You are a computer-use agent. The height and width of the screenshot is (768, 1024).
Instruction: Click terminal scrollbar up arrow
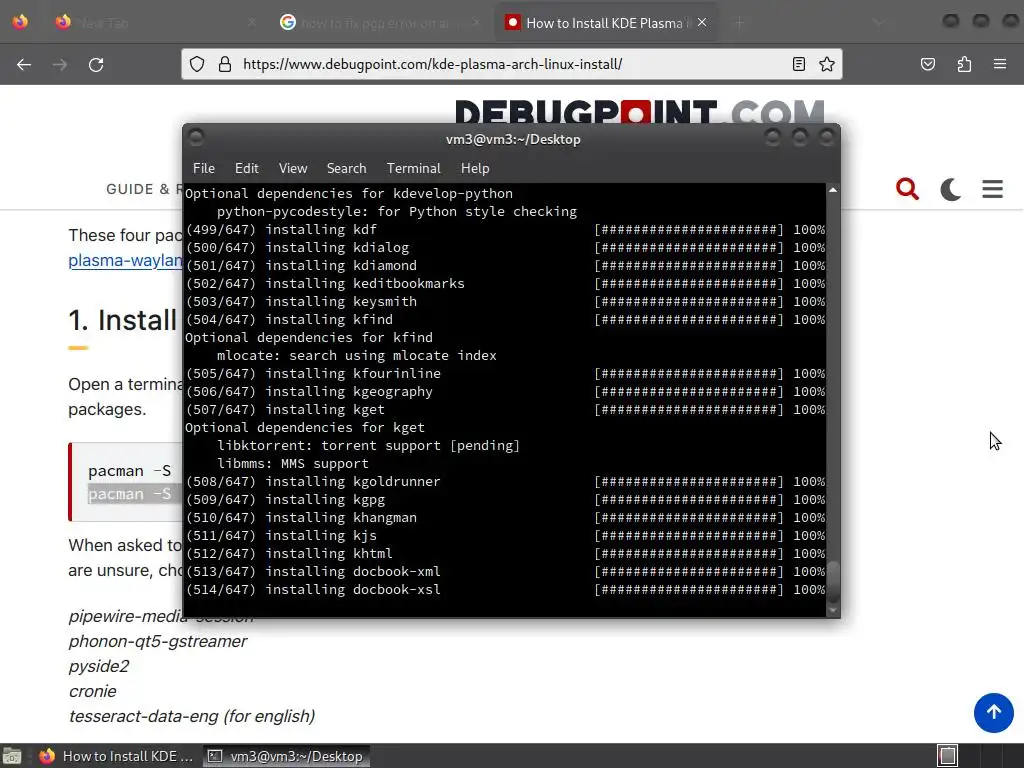coord(833,190)
